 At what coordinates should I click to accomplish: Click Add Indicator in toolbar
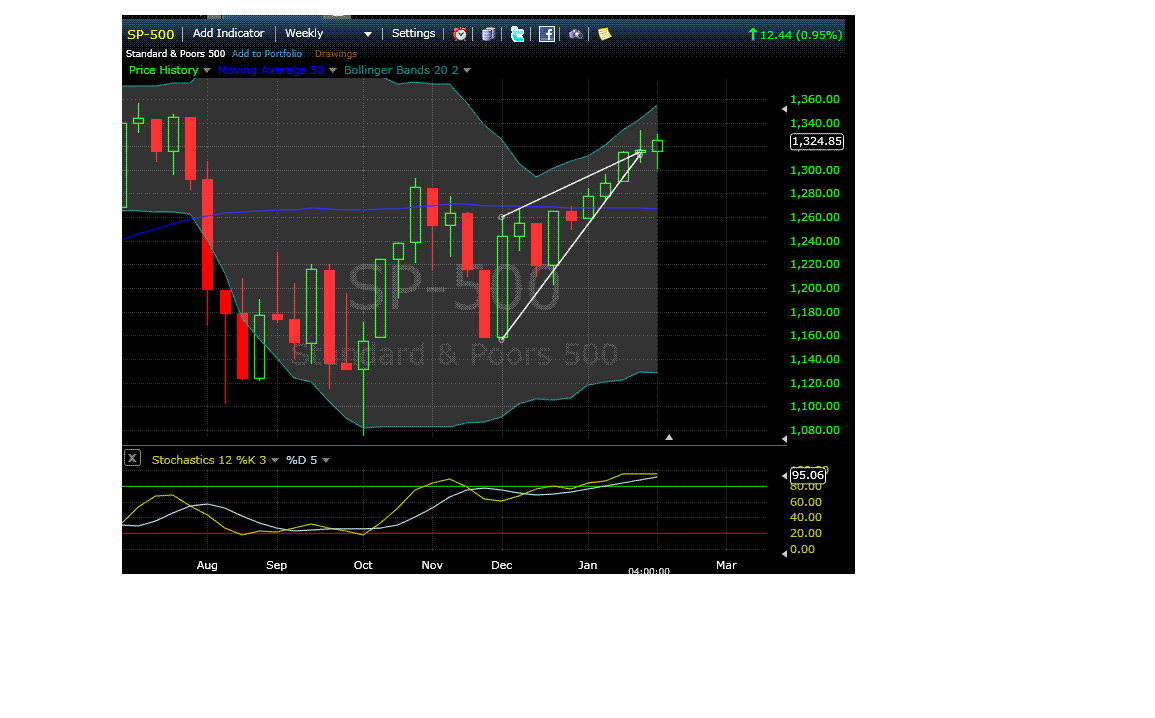pos(228,33)
